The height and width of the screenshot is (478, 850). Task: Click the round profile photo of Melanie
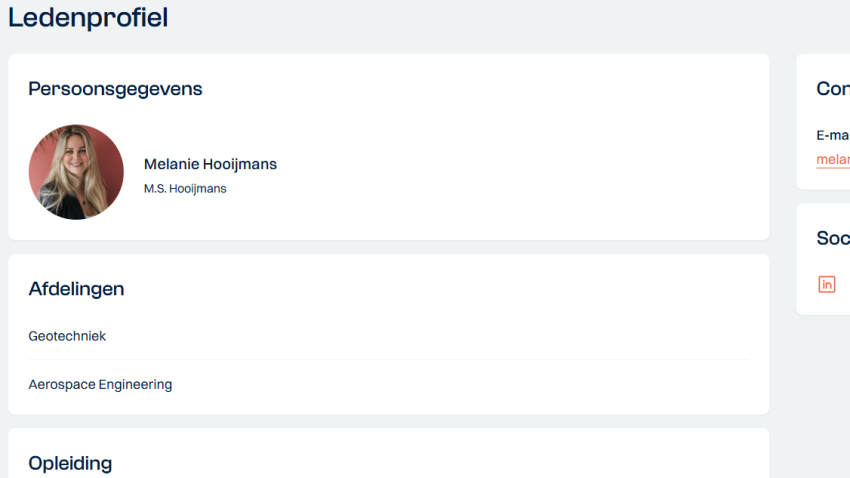tap(76, 172)
